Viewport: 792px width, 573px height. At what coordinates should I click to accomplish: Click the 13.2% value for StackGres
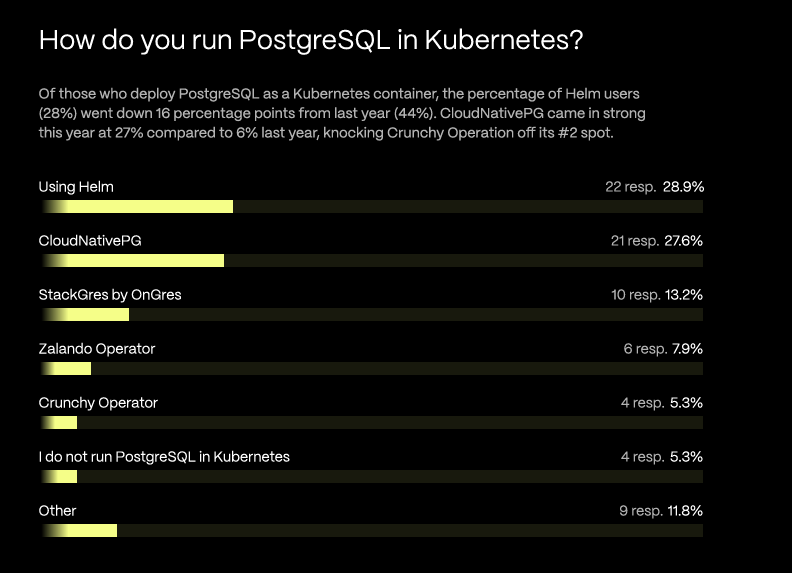point(683,295)
